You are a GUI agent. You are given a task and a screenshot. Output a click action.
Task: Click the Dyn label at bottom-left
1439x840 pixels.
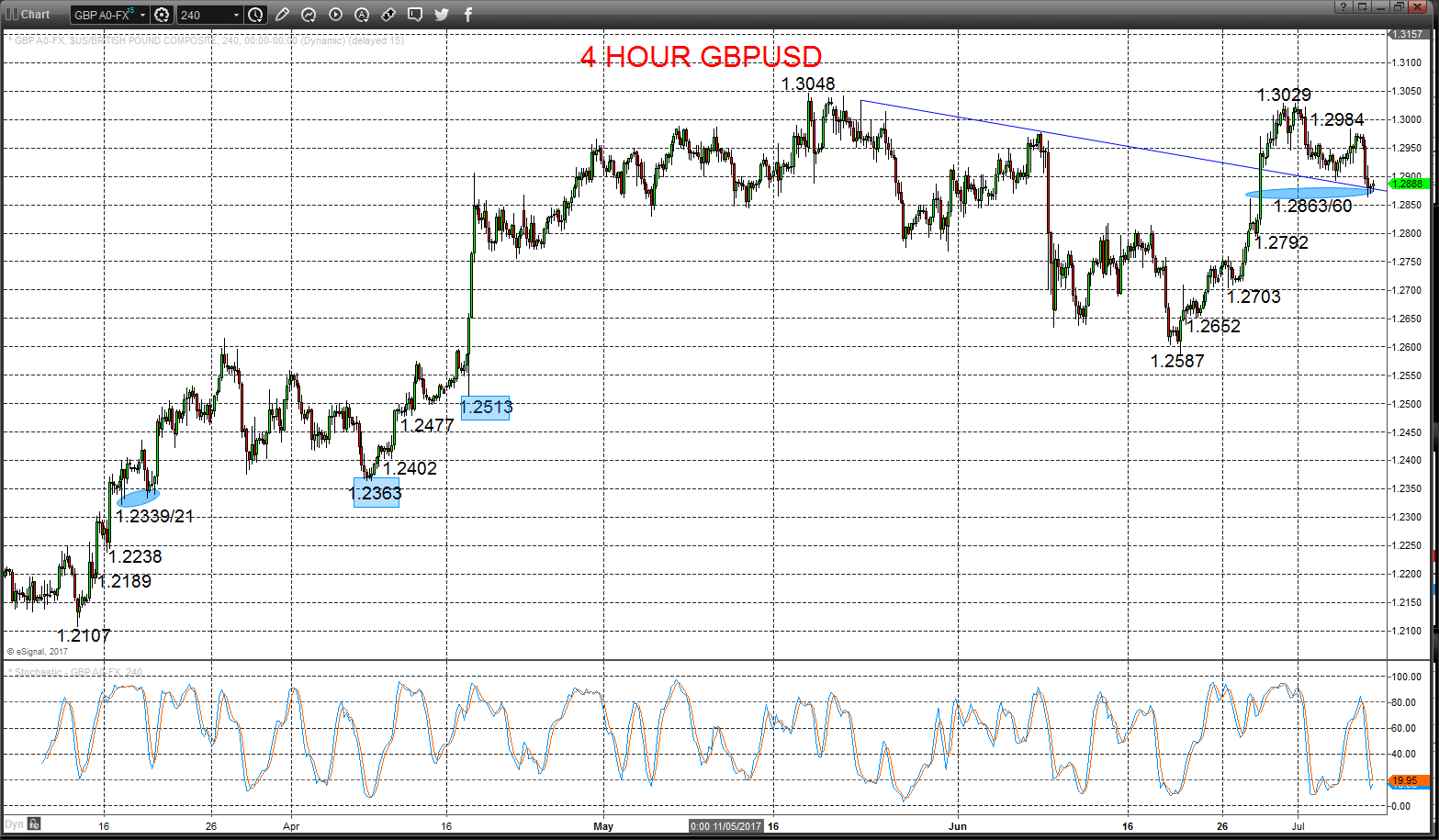pyautogui.click(x=14, y=824)
